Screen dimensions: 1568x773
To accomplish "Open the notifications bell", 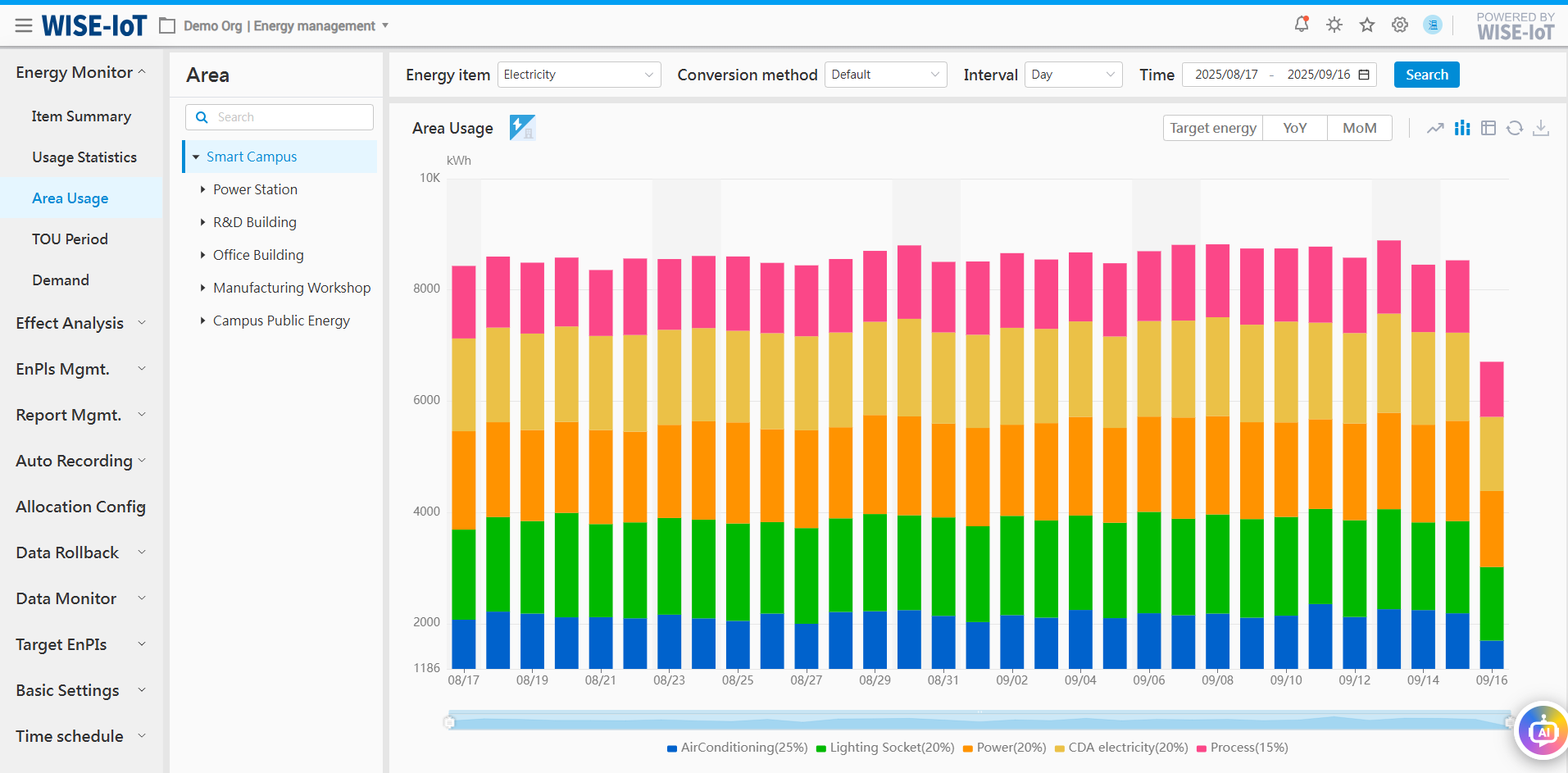I will (1302, 25).
